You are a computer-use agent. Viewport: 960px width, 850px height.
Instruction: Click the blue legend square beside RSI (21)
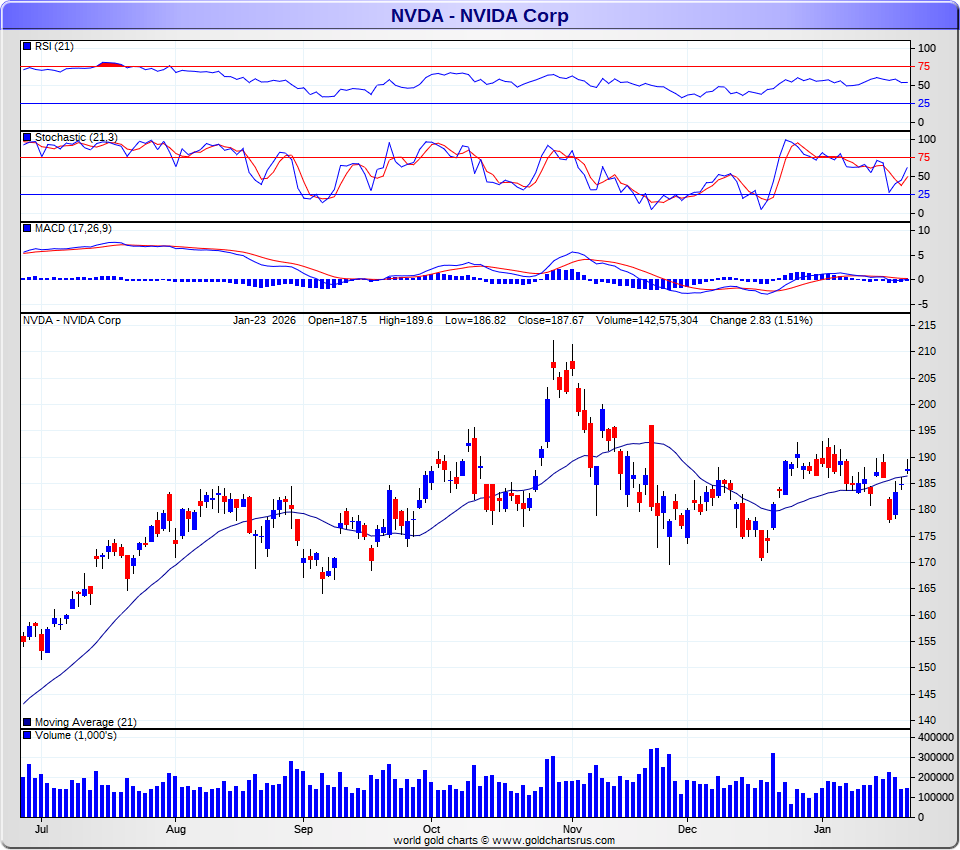(x=27, y=46)
